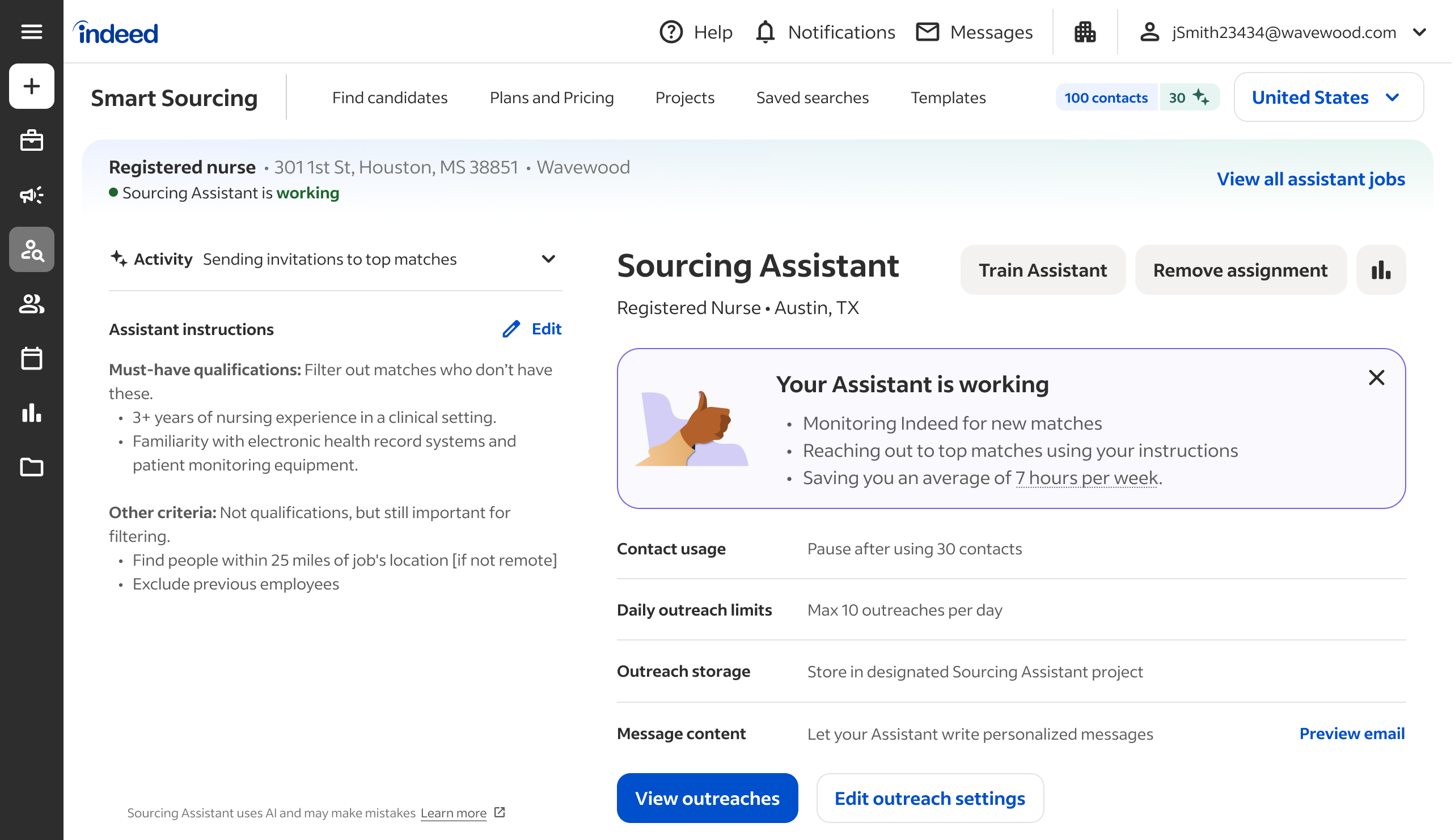The width and height of the screenshot is (1455, 840).
Task: Open Plans and Pricing tab
Action: [551, 97]
